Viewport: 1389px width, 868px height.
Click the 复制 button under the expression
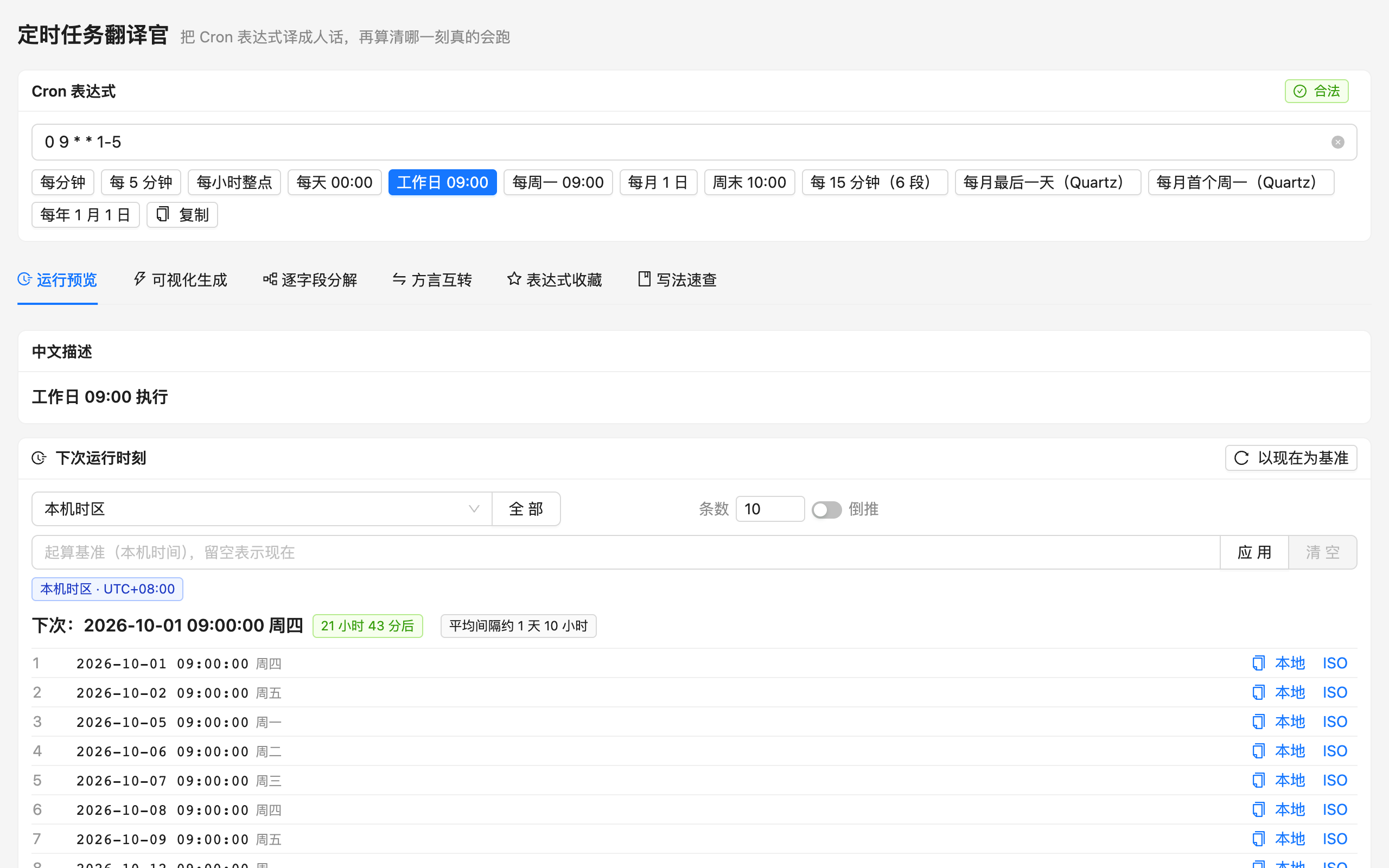pos(182,215)
